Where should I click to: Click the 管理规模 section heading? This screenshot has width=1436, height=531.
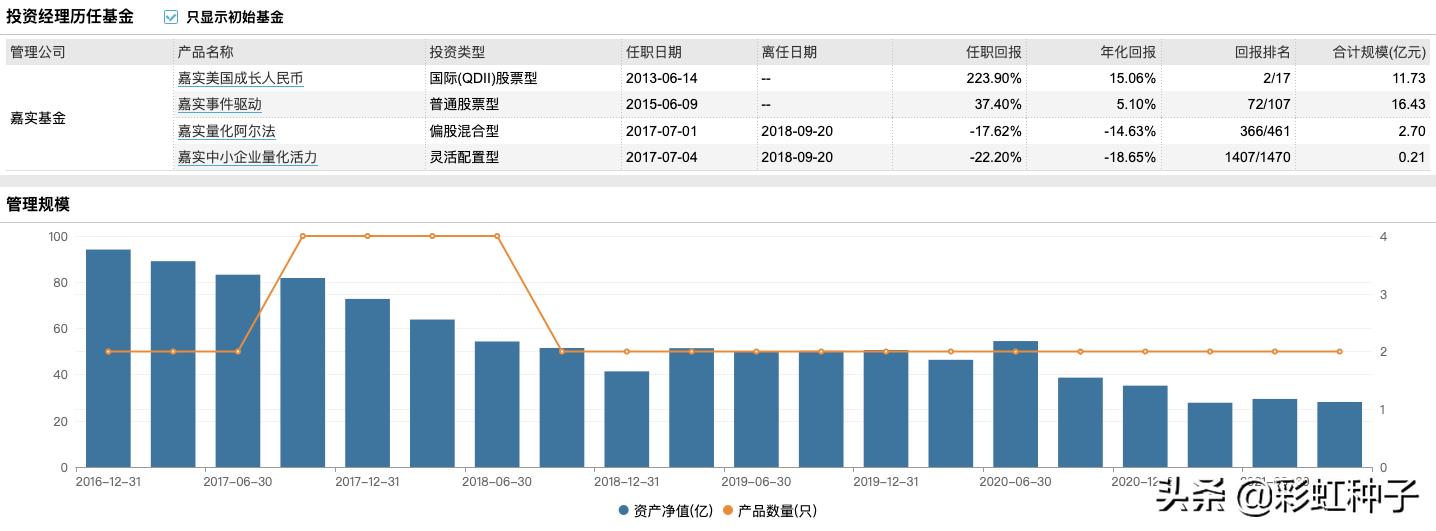(x=38, y=204)
